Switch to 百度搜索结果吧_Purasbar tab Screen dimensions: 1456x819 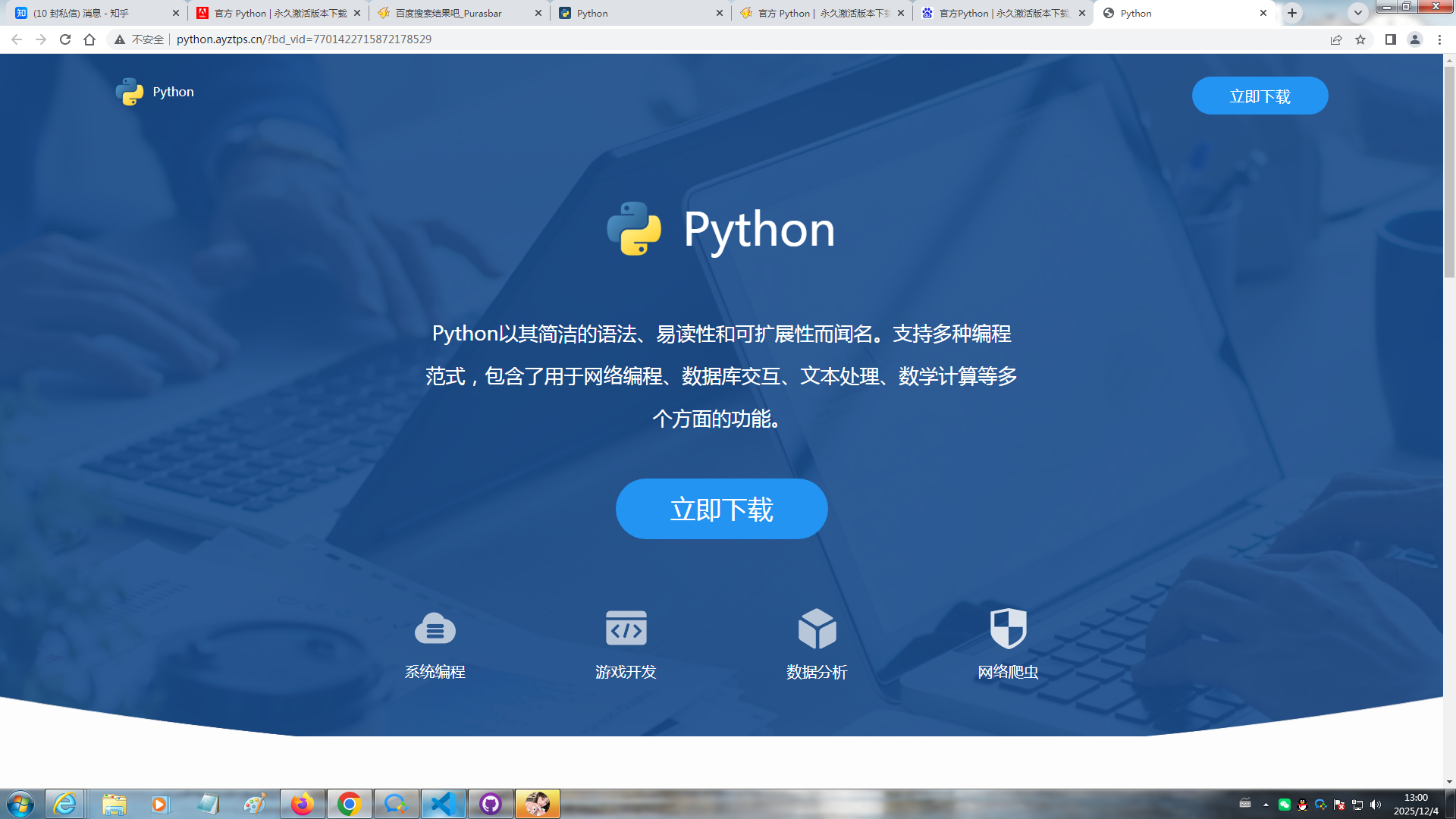pyautogui.click(x=449, y=13)
